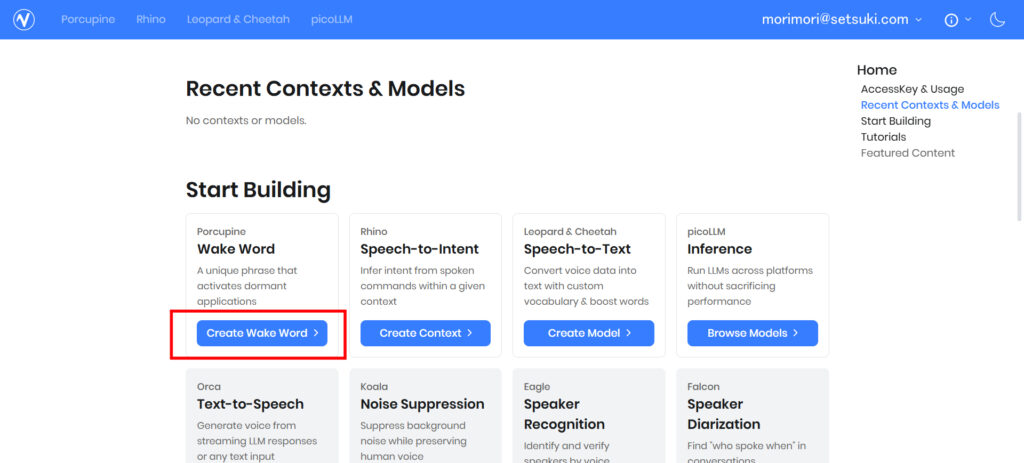Open the info icon menu
Viewport: 1024px width, 463px height.
pos(951,20)
